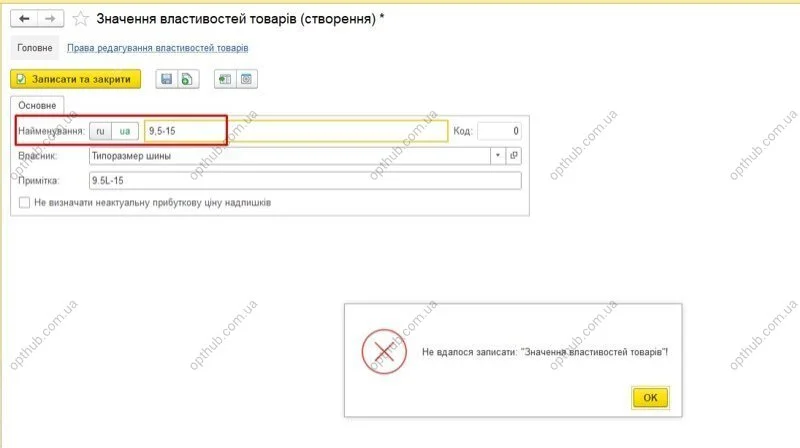Click the last blue toolbar icon

click(x=246, y=79)
